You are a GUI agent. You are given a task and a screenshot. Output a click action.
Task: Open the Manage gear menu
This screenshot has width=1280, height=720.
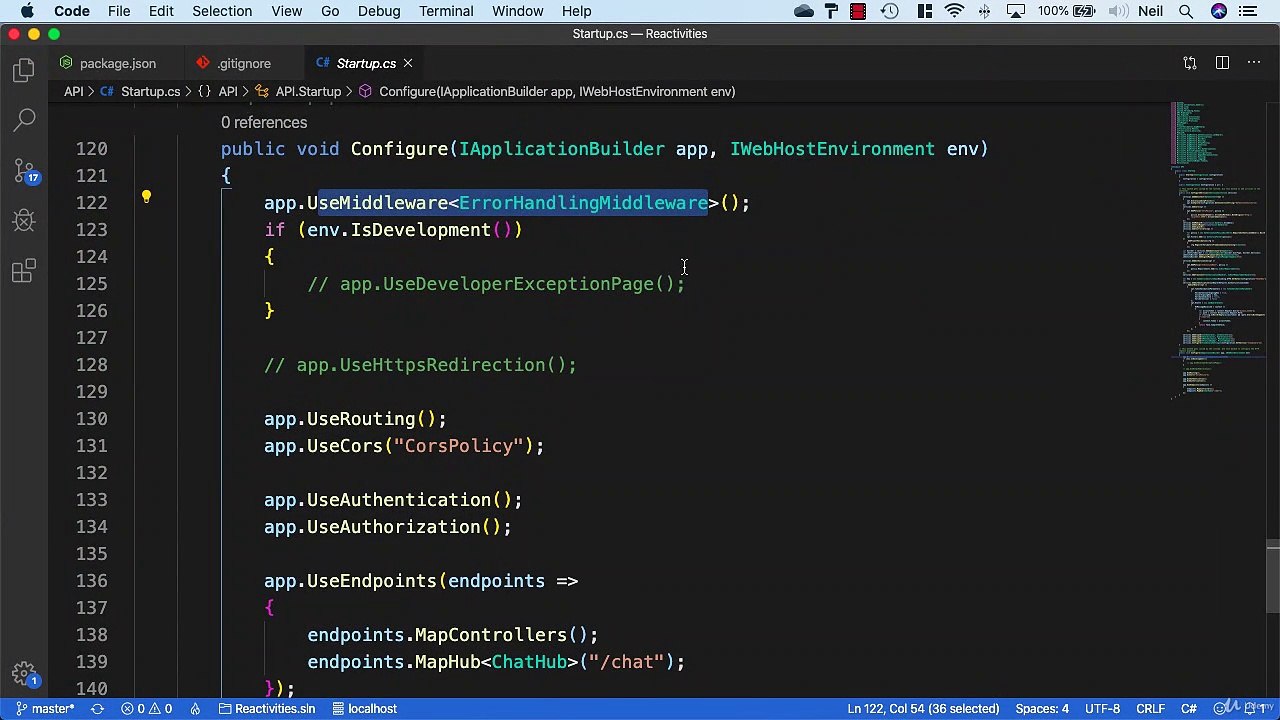(x=24, y=673)
